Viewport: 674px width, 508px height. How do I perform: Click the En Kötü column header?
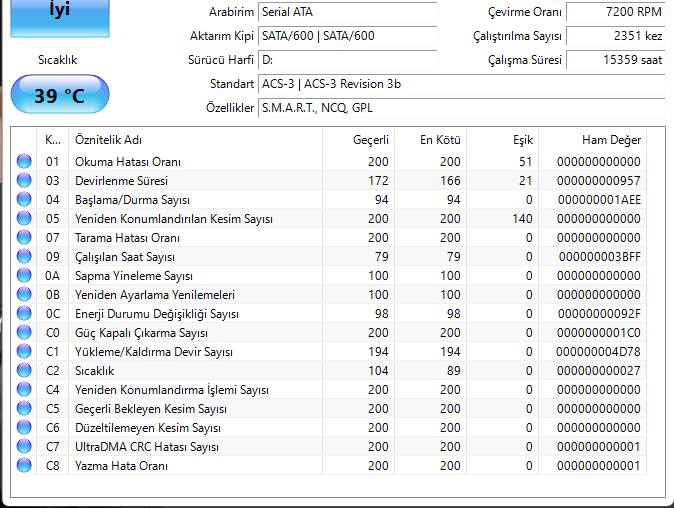pyautogui.click(x=430, y=140)
